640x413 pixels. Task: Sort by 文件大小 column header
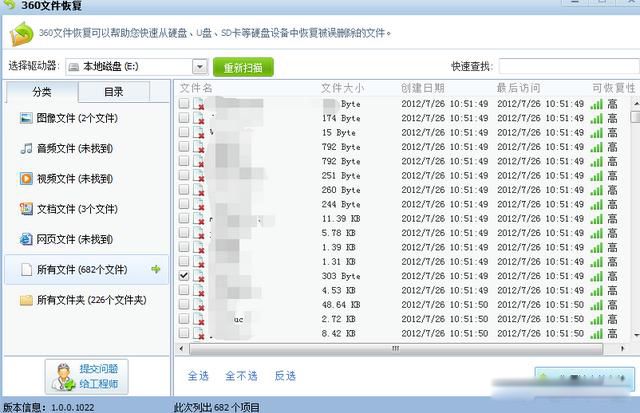click(x=342, y=88)
